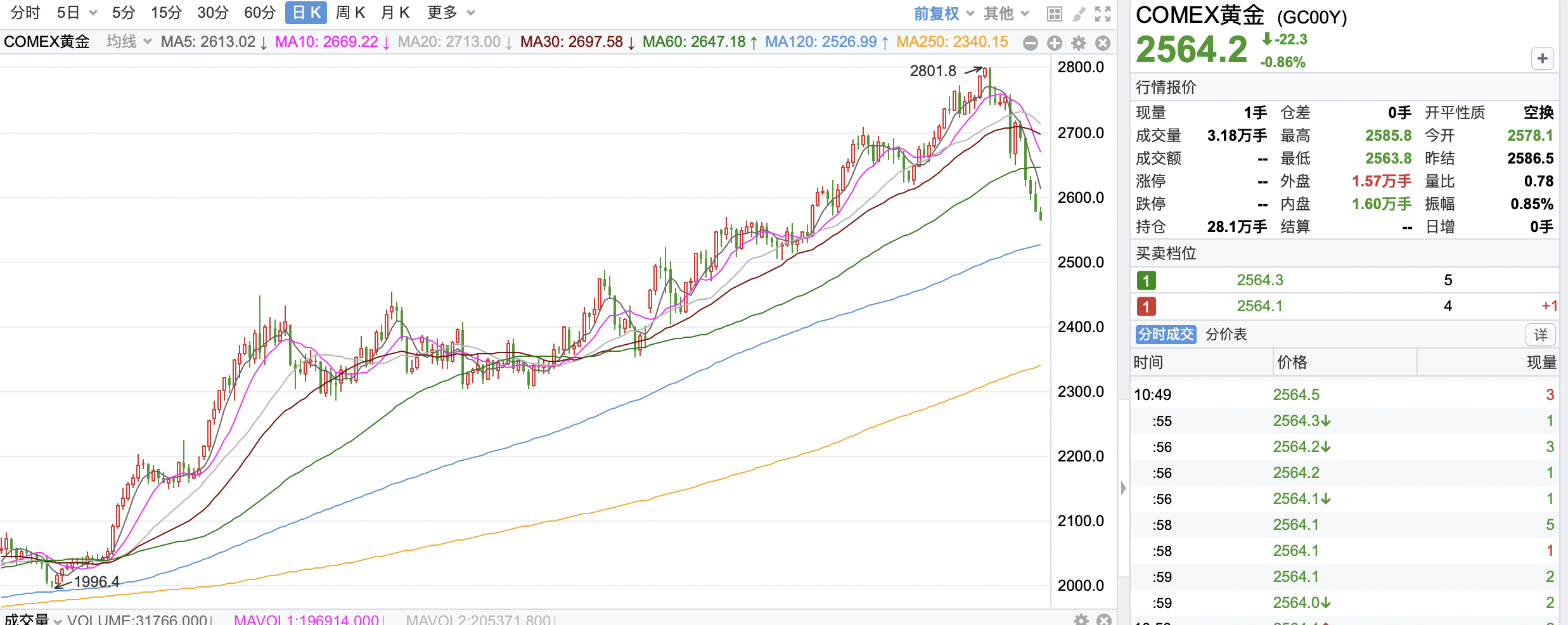This screenshot has height=625, width=1568.
Task: Close the moving average indicator row
Action: tap(1103, 42)
